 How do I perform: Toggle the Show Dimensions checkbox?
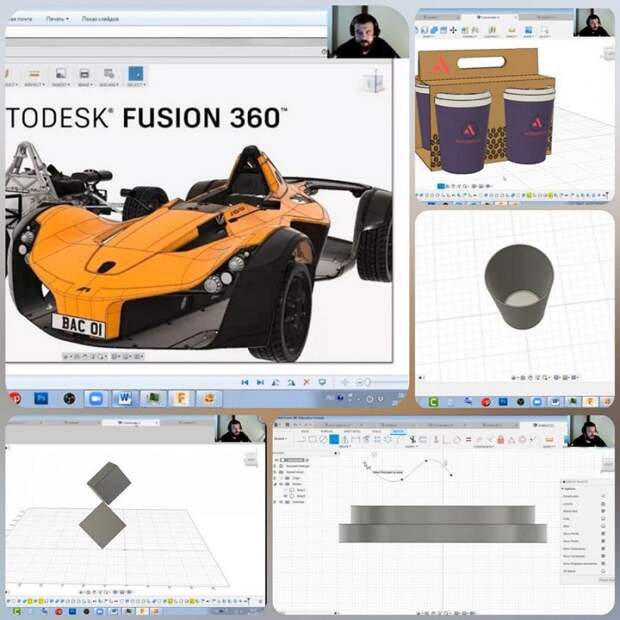coord(603,548)
